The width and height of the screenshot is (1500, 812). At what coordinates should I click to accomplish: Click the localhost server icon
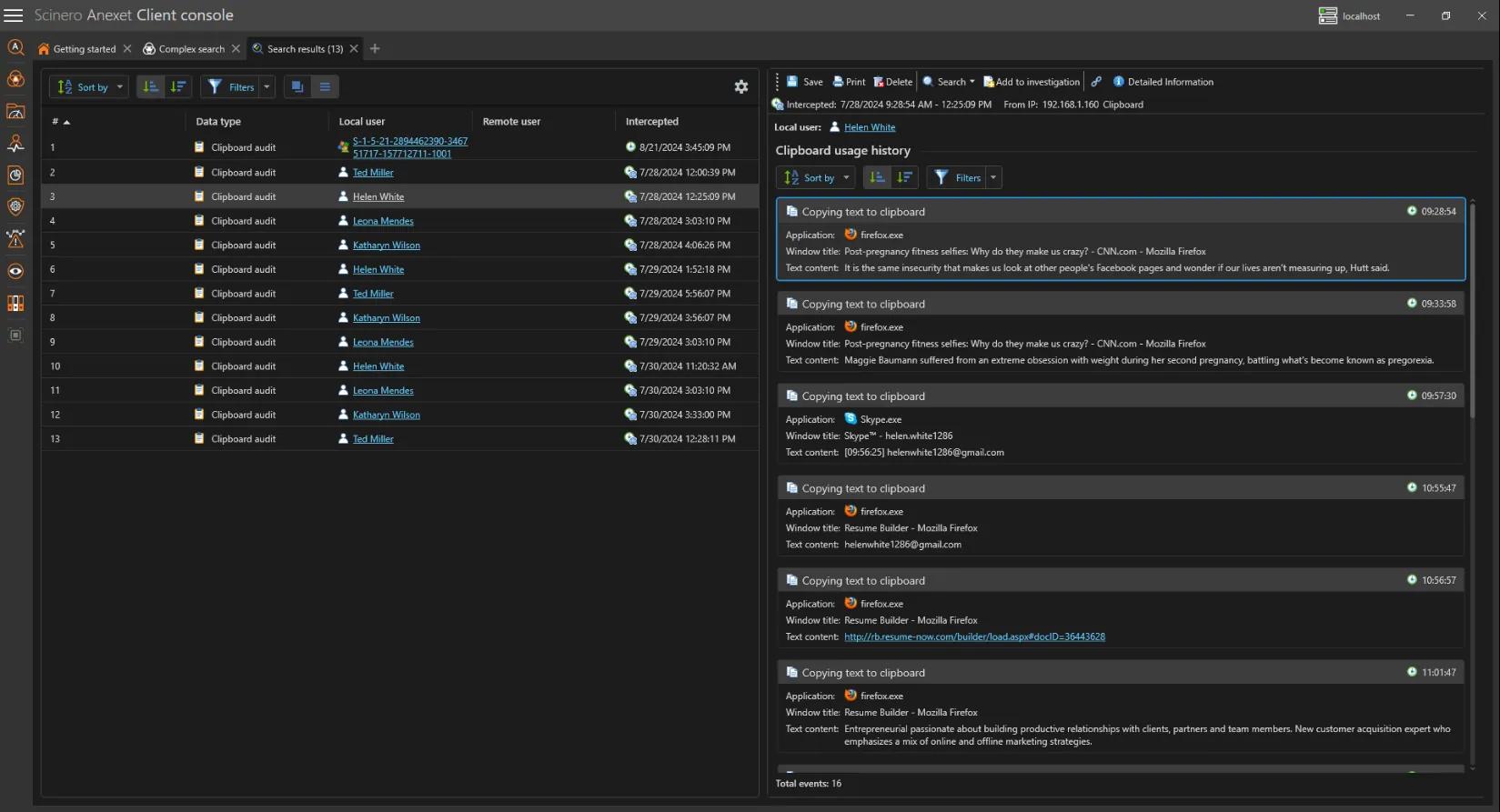pos(1328,15)
